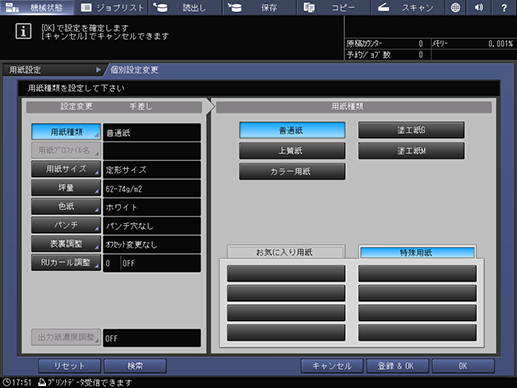Open the RUカール調整 curl adjustment
The width and height of the screenshot is (517, 388).
pyautogui.click(x=66, y=262)
